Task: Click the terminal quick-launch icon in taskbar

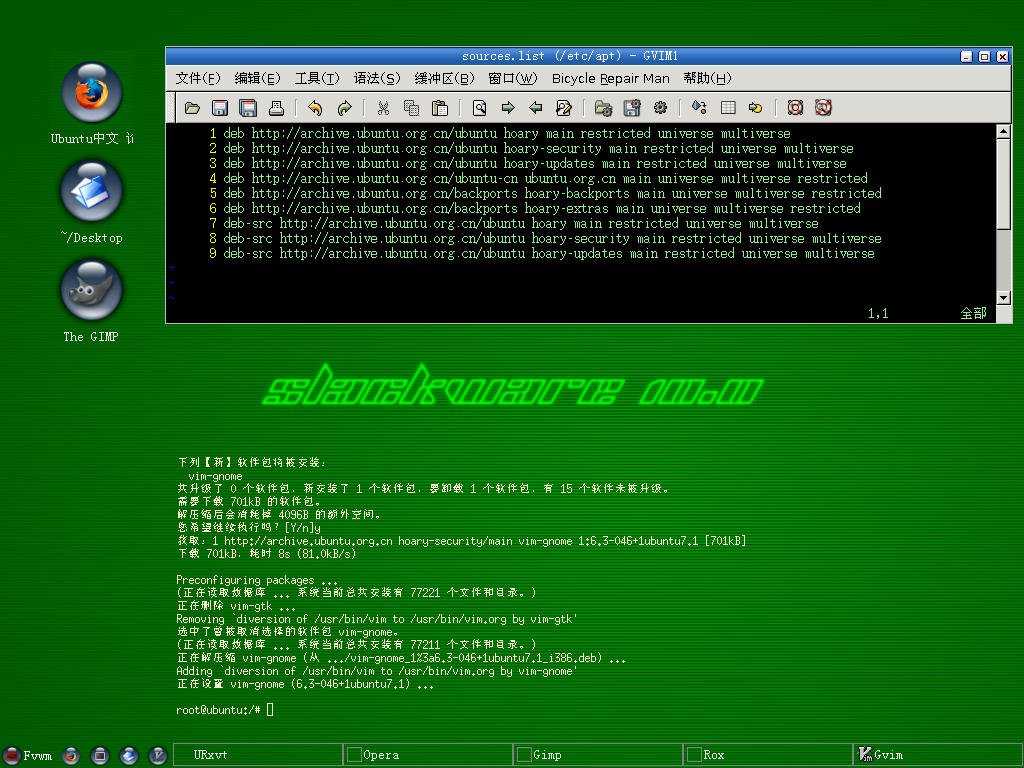Action: point(100,756)
